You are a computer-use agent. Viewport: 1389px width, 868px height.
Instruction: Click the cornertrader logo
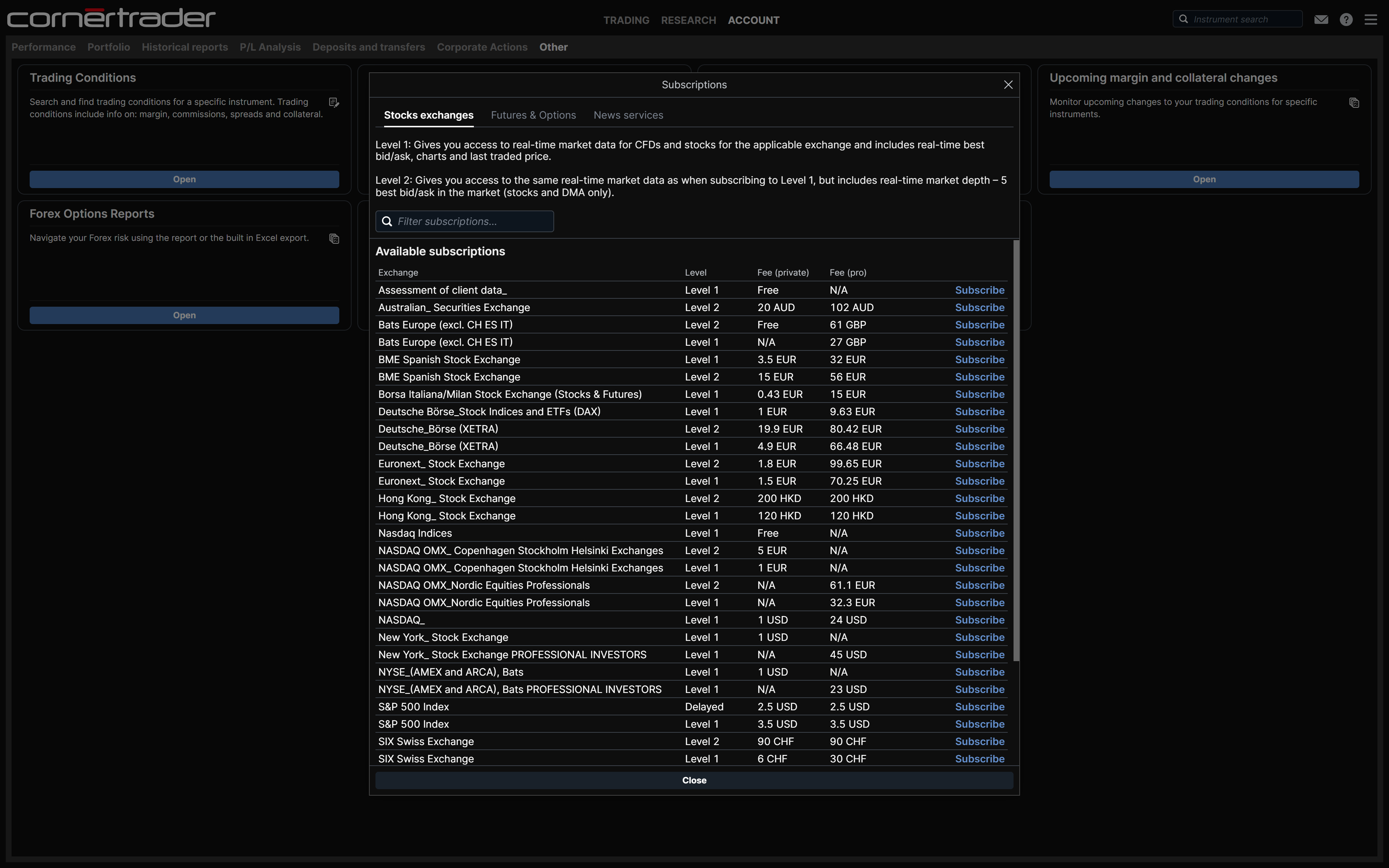(111, 18)
